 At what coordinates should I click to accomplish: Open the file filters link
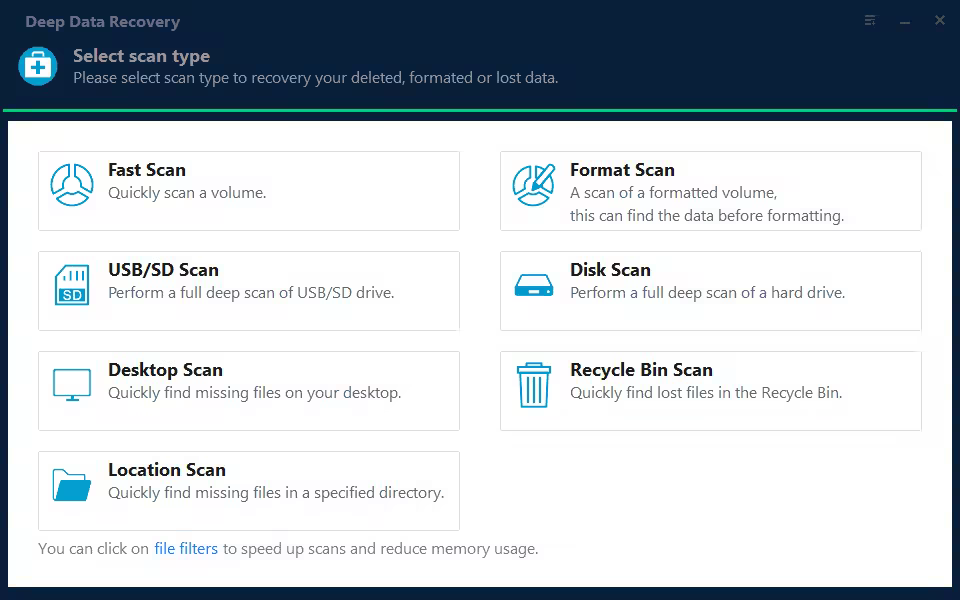pos(186,548)
